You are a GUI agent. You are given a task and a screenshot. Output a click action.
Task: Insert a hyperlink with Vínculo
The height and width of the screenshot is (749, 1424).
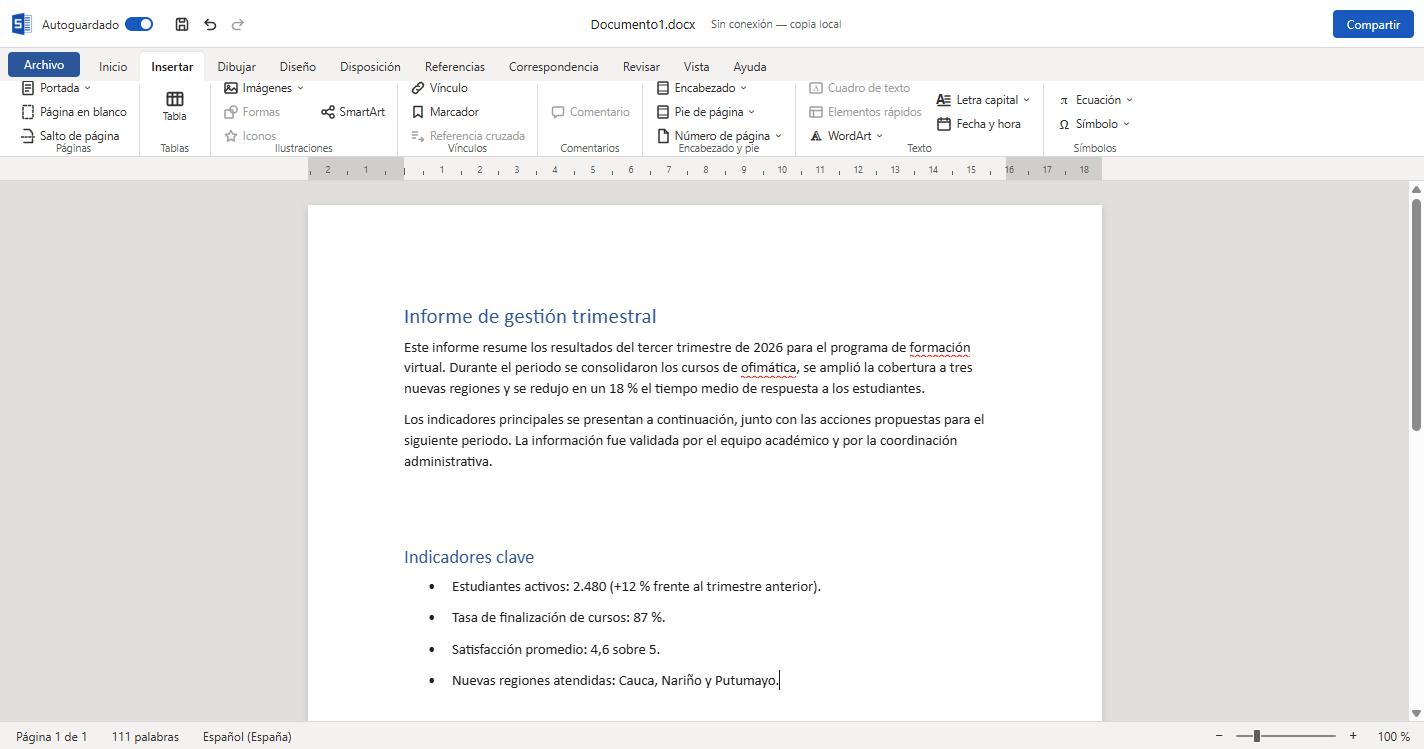(440, 88)
